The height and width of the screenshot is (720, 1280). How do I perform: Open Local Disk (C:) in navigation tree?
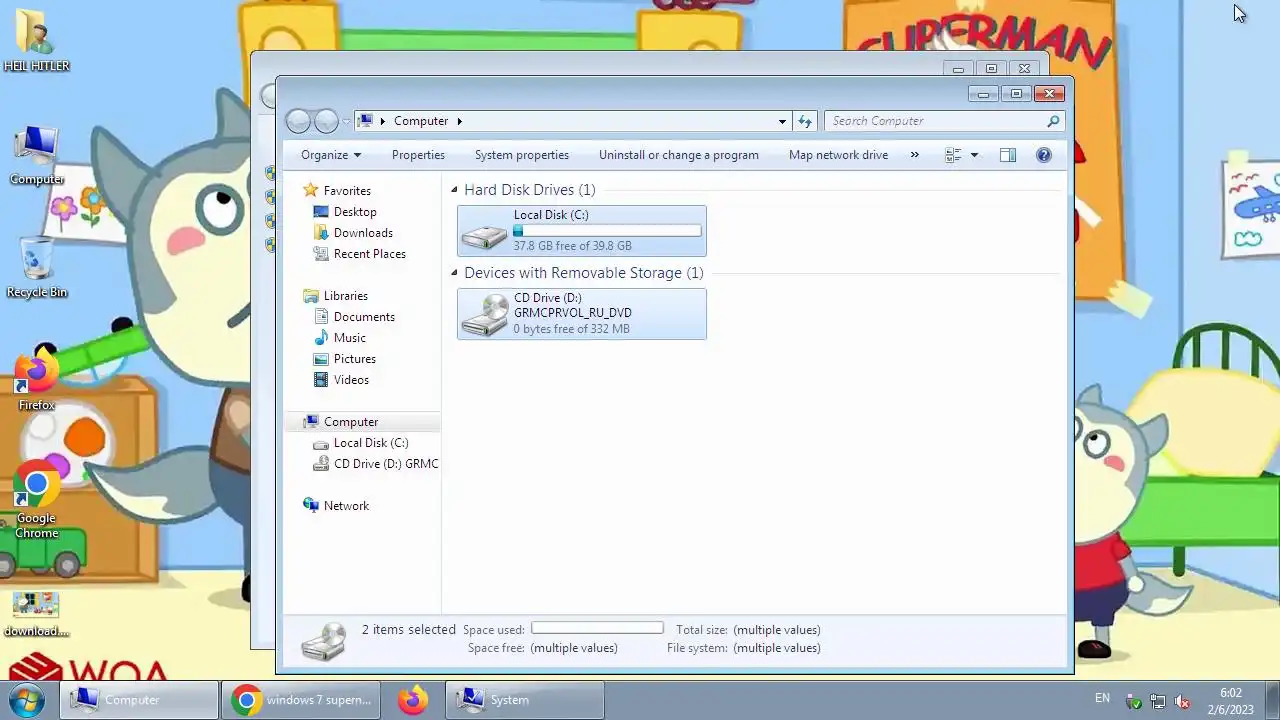click(x=371, y=443)
